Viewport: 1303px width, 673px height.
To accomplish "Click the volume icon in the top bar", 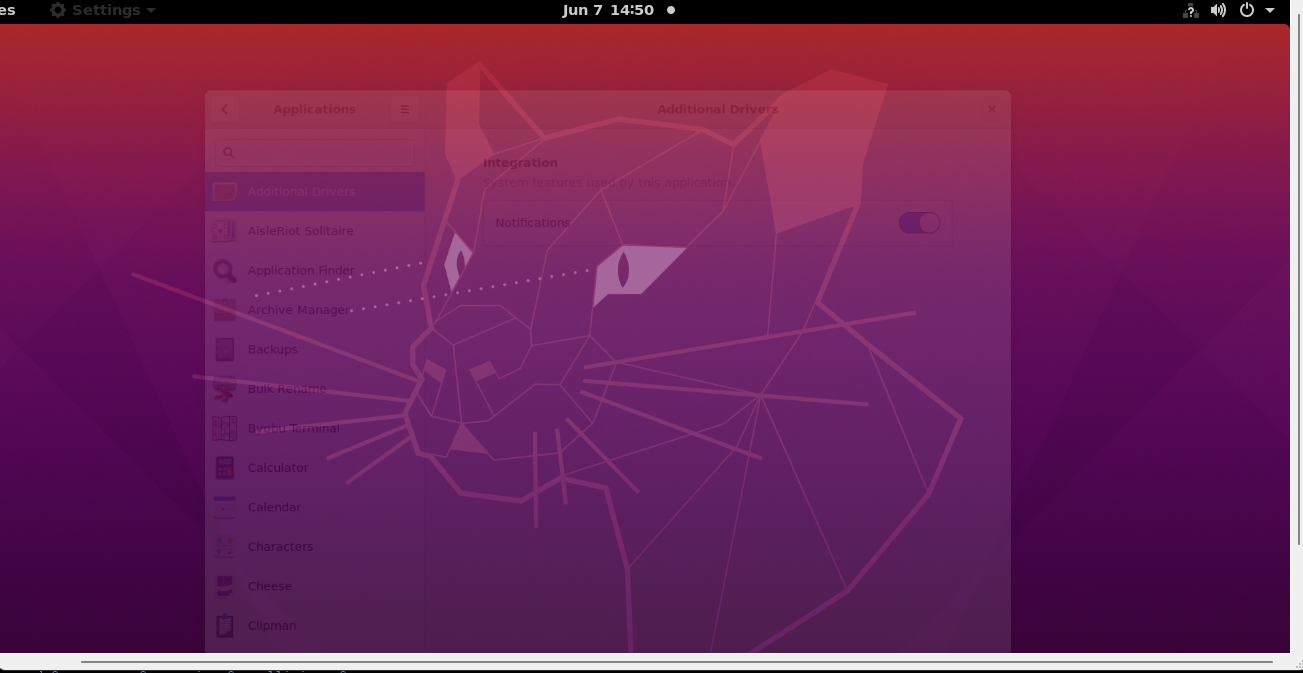I will (1218, 11).
